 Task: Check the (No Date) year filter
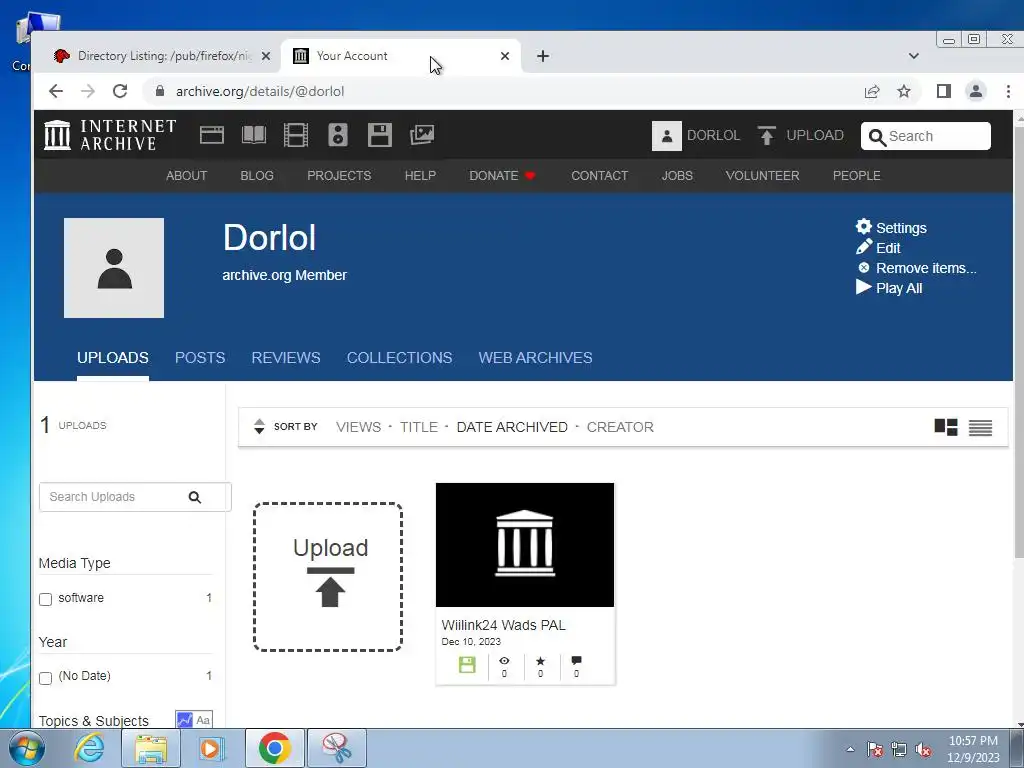45,678
